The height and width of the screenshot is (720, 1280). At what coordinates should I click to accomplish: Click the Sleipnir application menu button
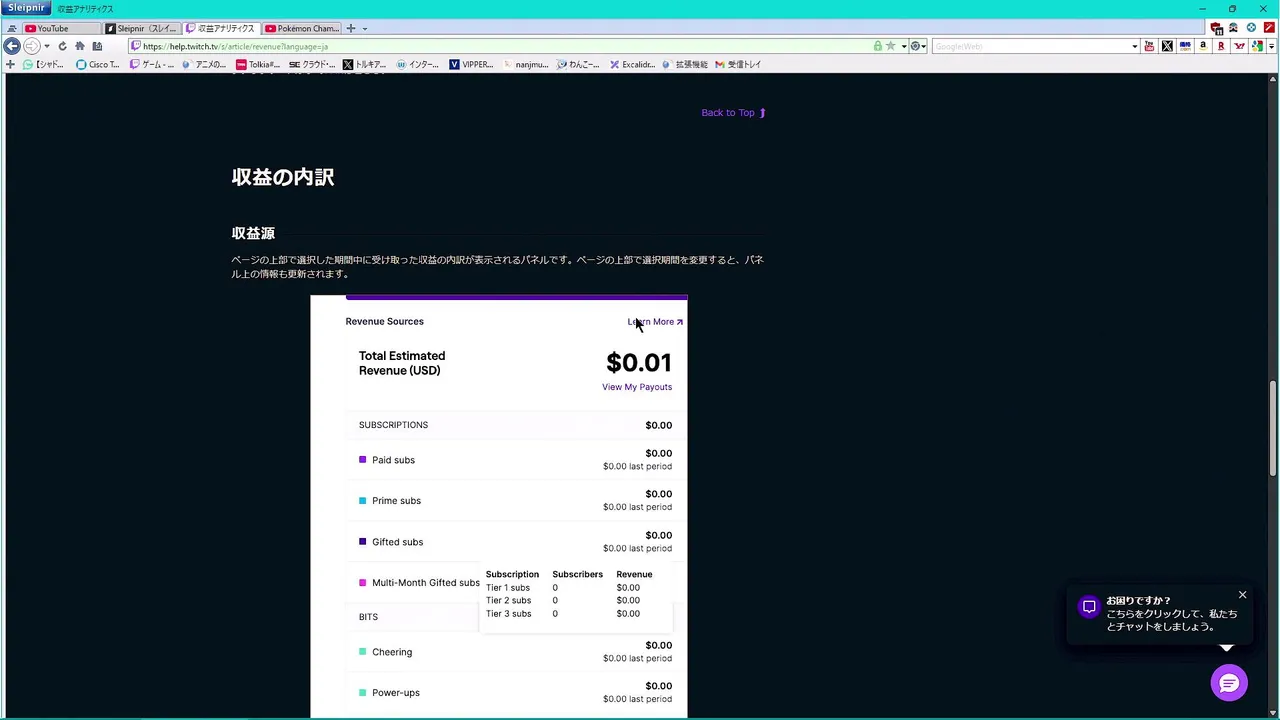[26, 8]
